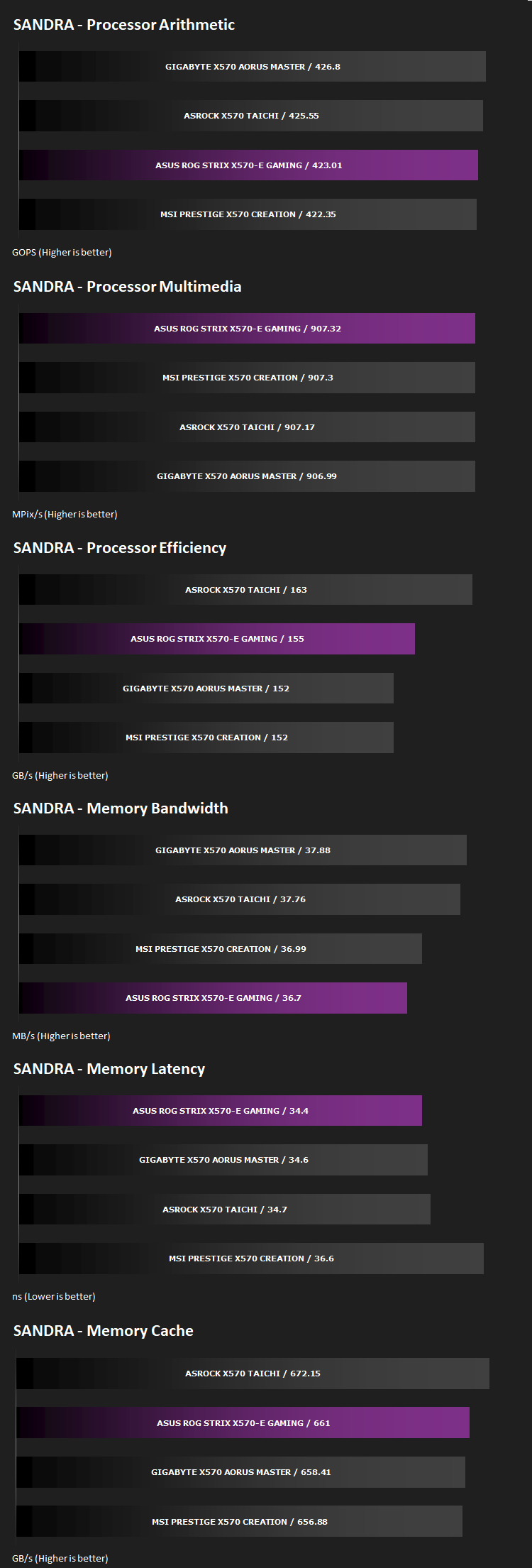
Task: Select the ASRock X570 Taichi 34.7 latency bar
Action: coord(225,1210)
